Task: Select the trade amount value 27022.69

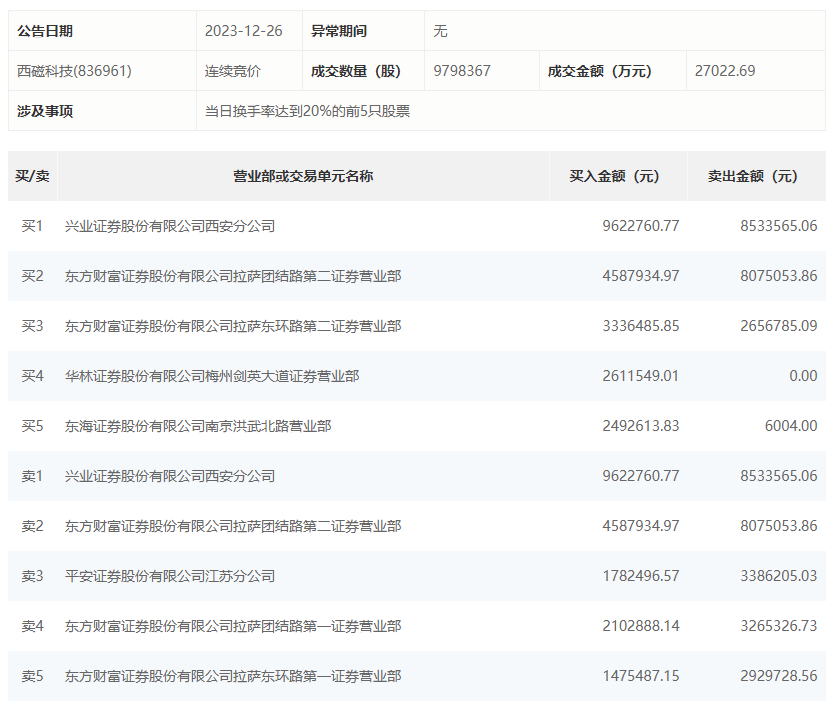Action: (x=725, y=71)
